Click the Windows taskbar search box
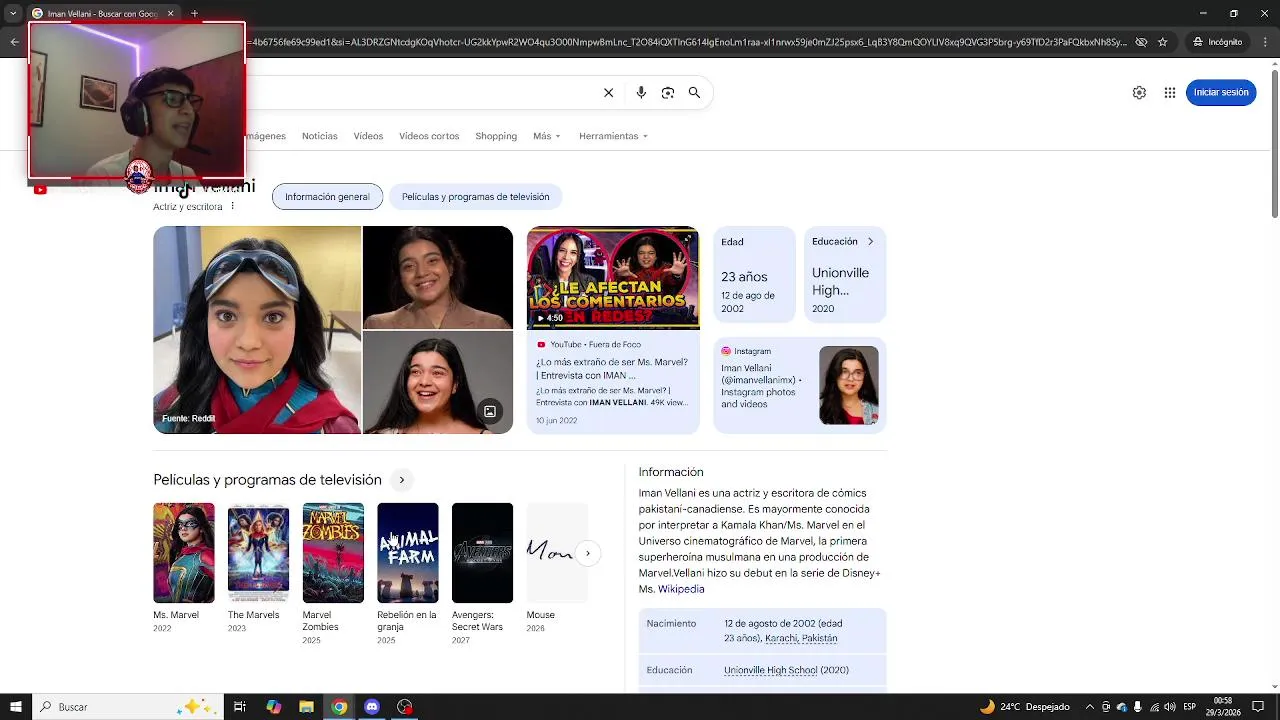Image resolution: width=1280 pixels, height=720 pixels. pos(127,707)
